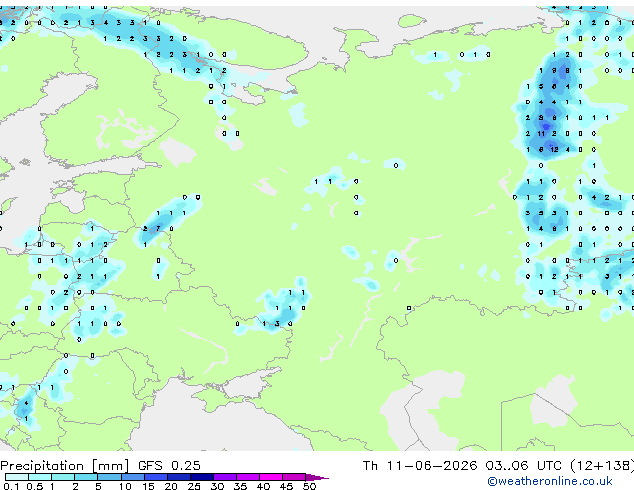Select the legend scale label '25'
Viewport: 634px width, 490px height.
(194, 486)
